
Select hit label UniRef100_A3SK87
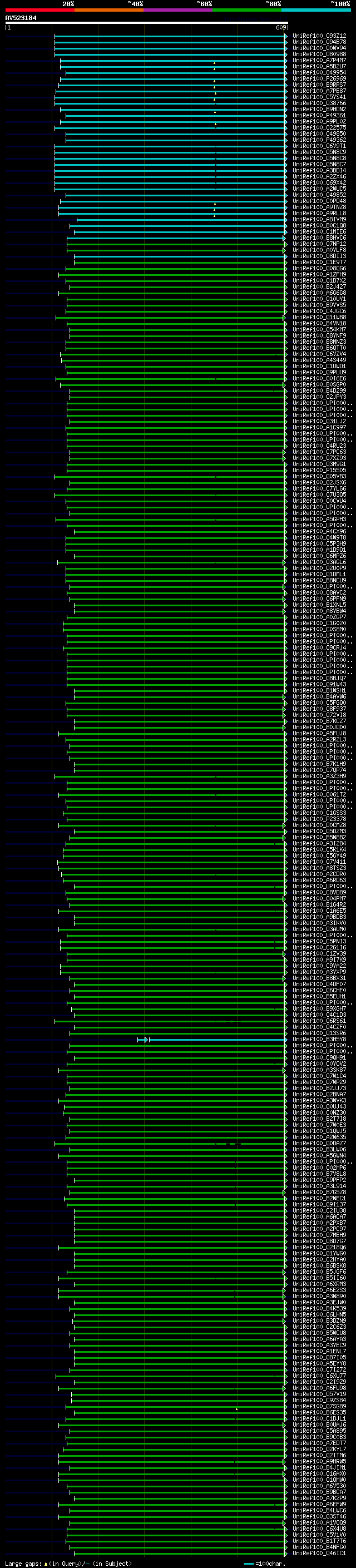point(319,1070)
